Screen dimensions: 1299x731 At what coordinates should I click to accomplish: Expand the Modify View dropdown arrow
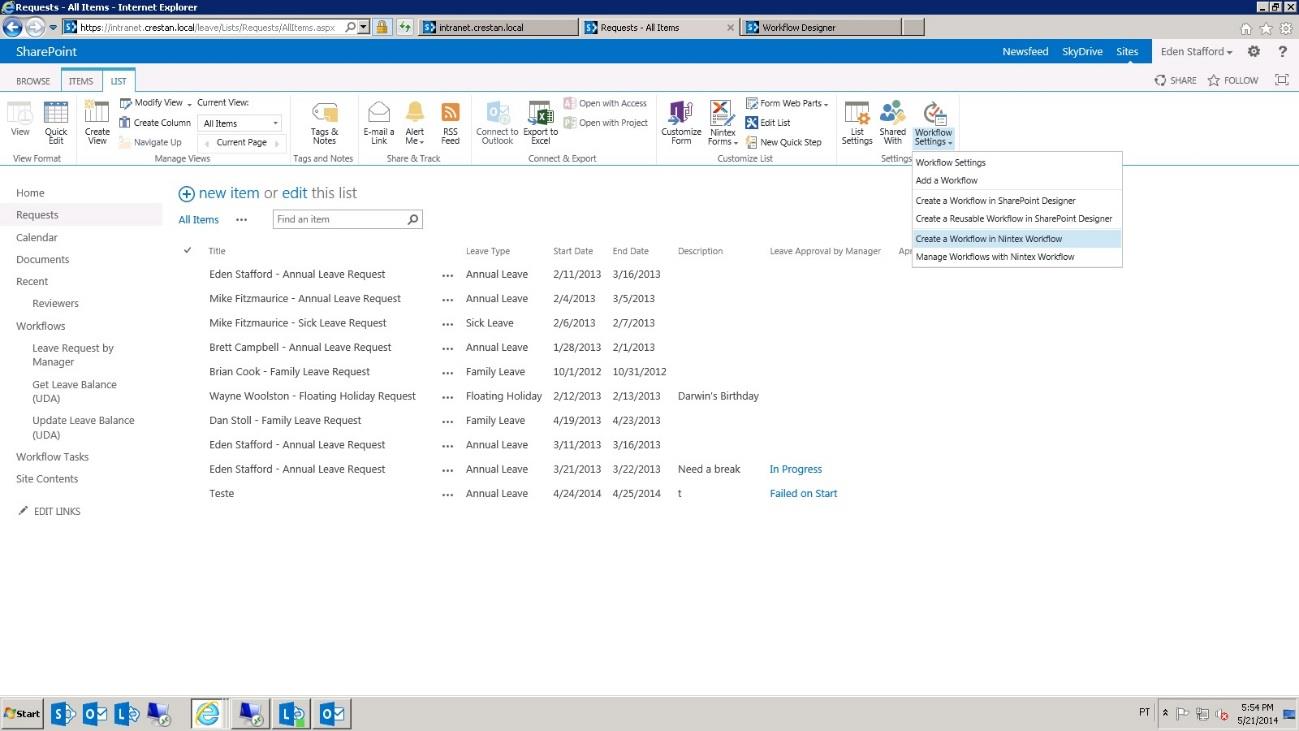pyautogui.click(x=190, y=103)
